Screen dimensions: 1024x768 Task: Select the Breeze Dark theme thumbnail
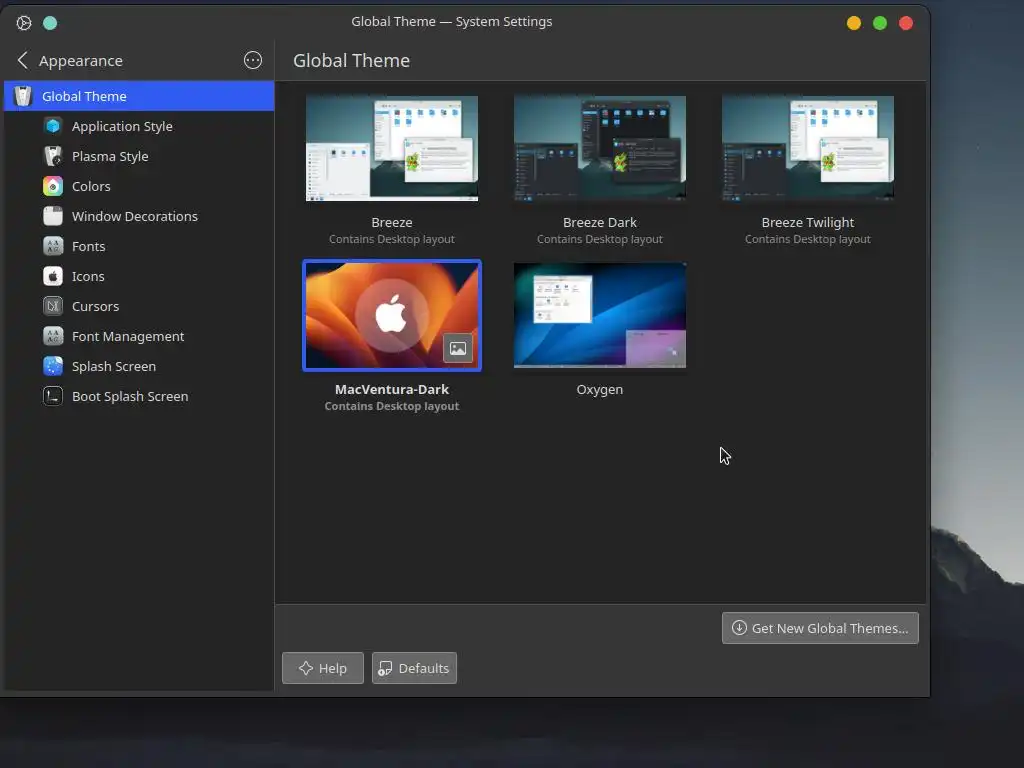(600, 148)
